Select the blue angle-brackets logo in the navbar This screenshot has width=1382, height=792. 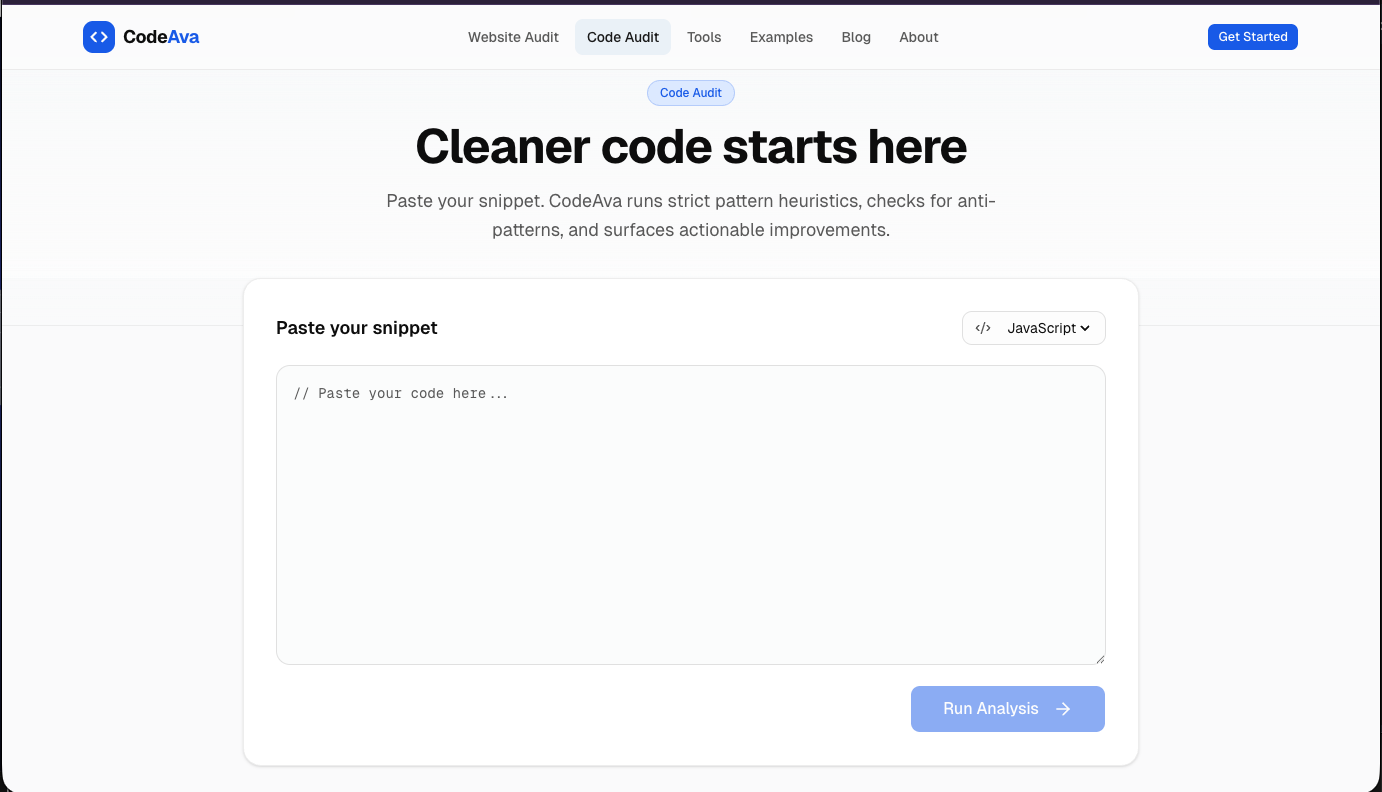[x=99, y=36]
